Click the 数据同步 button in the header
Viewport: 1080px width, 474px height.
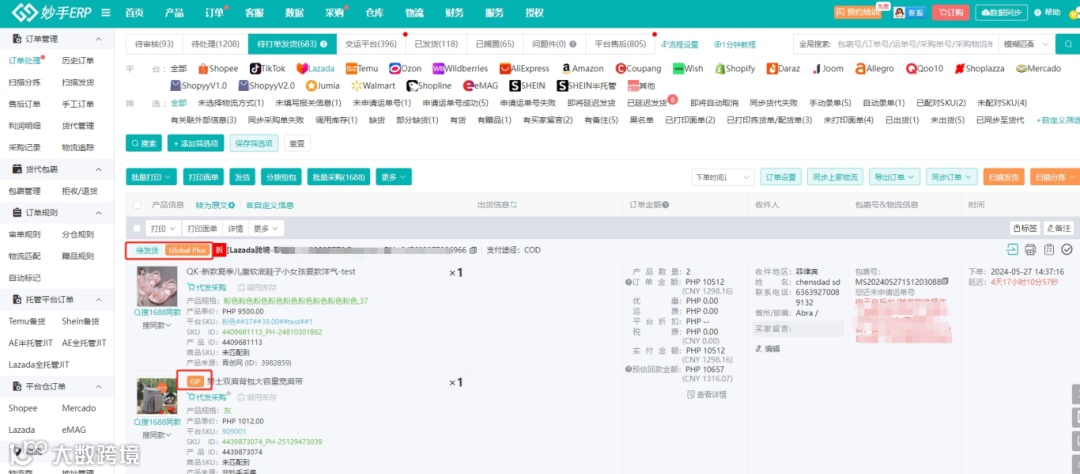tap(1003, 12)
